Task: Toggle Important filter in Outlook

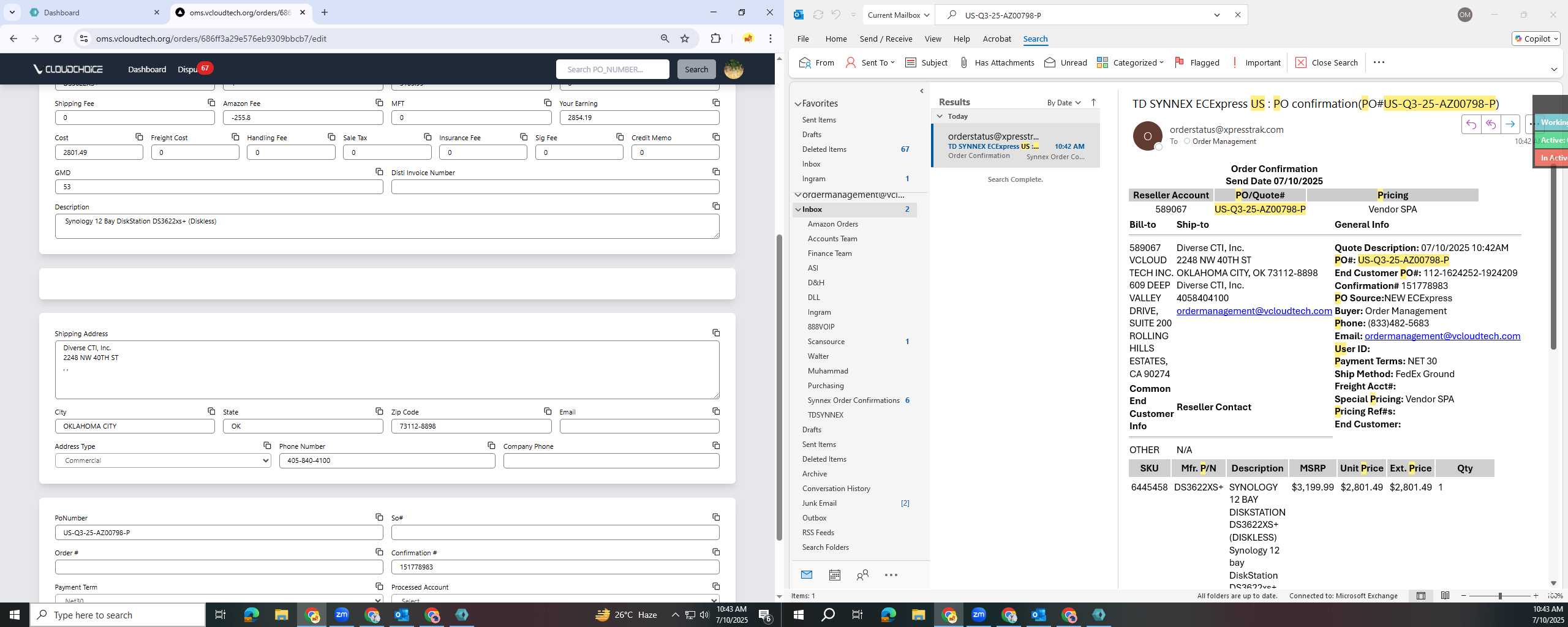Action: point(1256,62)
